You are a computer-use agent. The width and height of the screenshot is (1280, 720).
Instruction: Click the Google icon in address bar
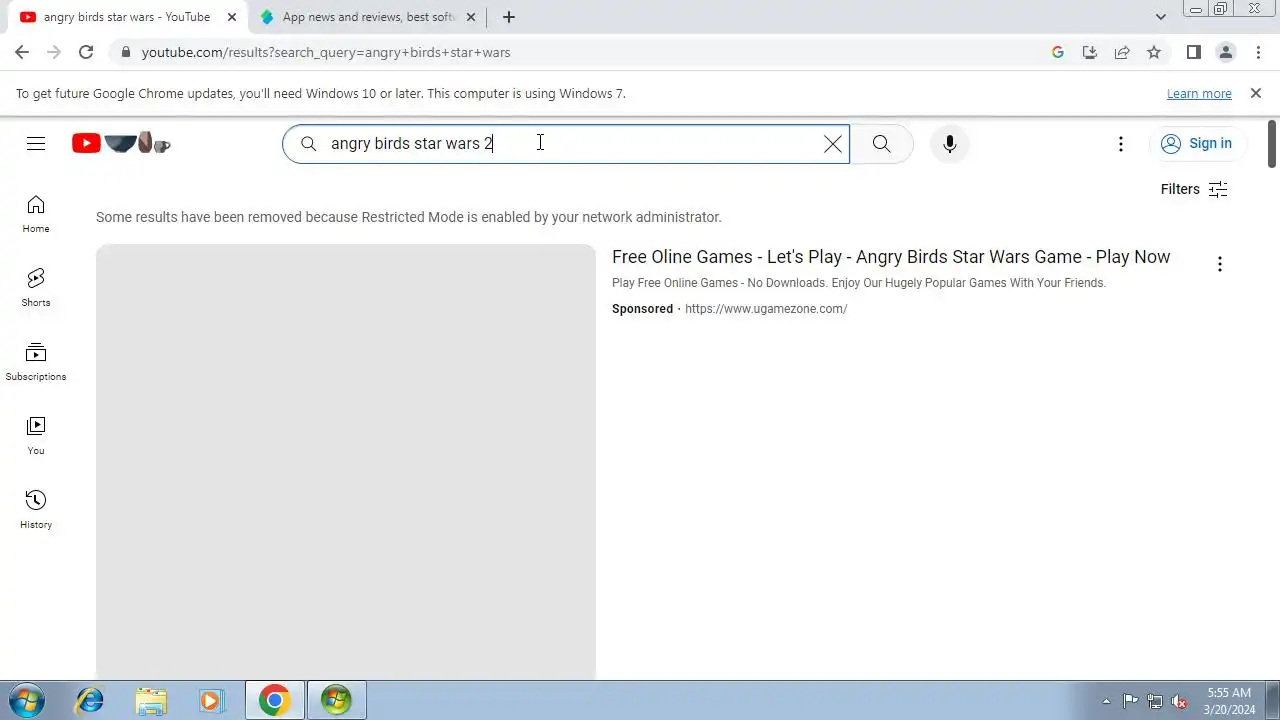tap(1058, 52)
